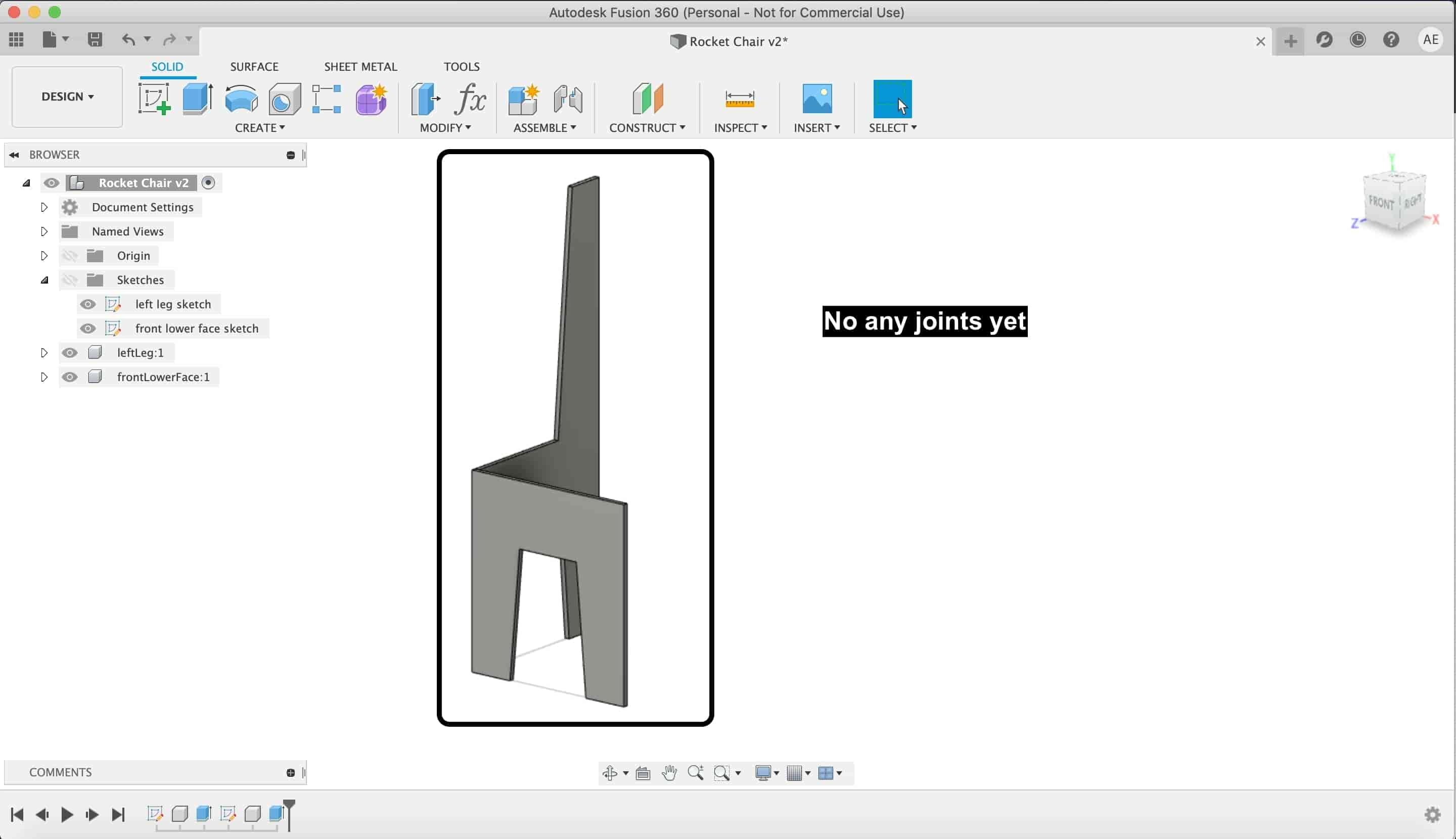
Task: Toggle visibility of Rocket Chair v2 root
Action: pos(51,182)
